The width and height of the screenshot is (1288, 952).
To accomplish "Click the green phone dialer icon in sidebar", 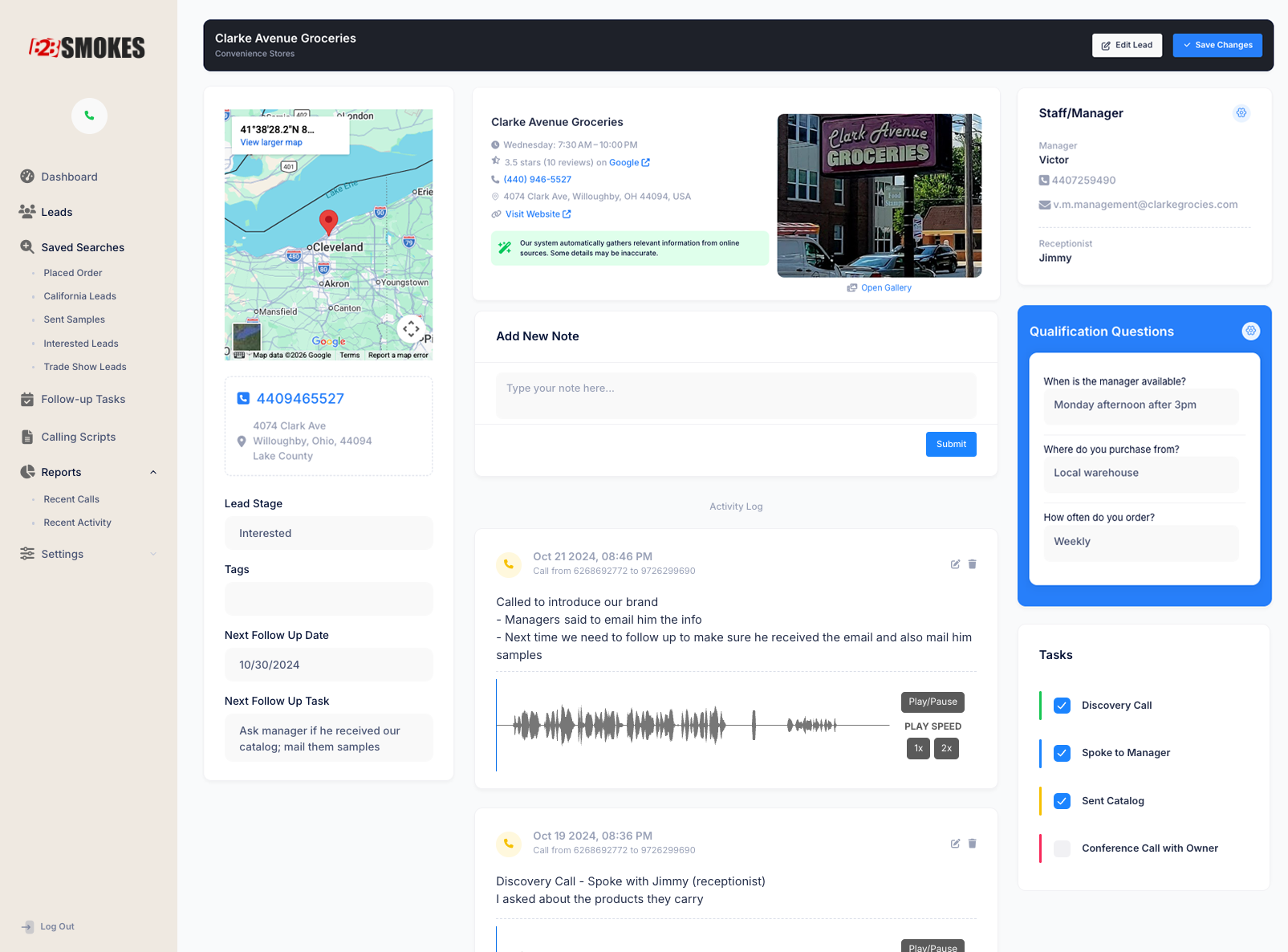I will point(89,116).
